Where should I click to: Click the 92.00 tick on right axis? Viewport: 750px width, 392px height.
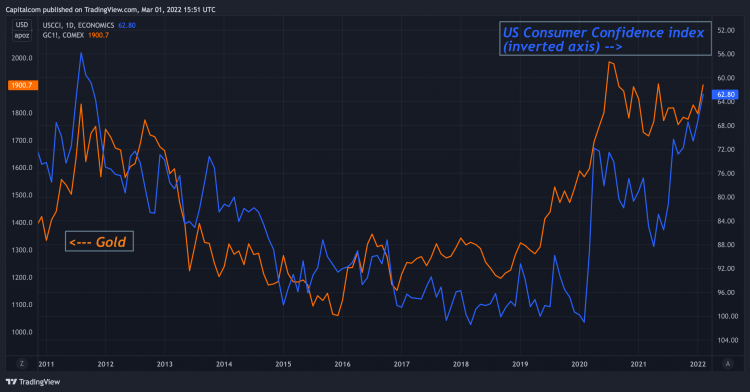pyautogui.click(x=726, y=269)
